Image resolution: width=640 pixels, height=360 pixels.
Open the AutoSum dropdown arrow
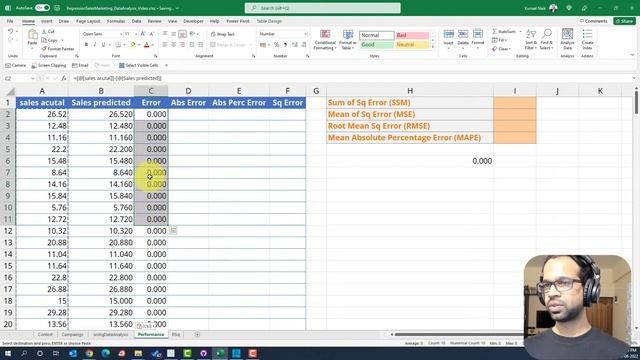[x=520, y=31]
